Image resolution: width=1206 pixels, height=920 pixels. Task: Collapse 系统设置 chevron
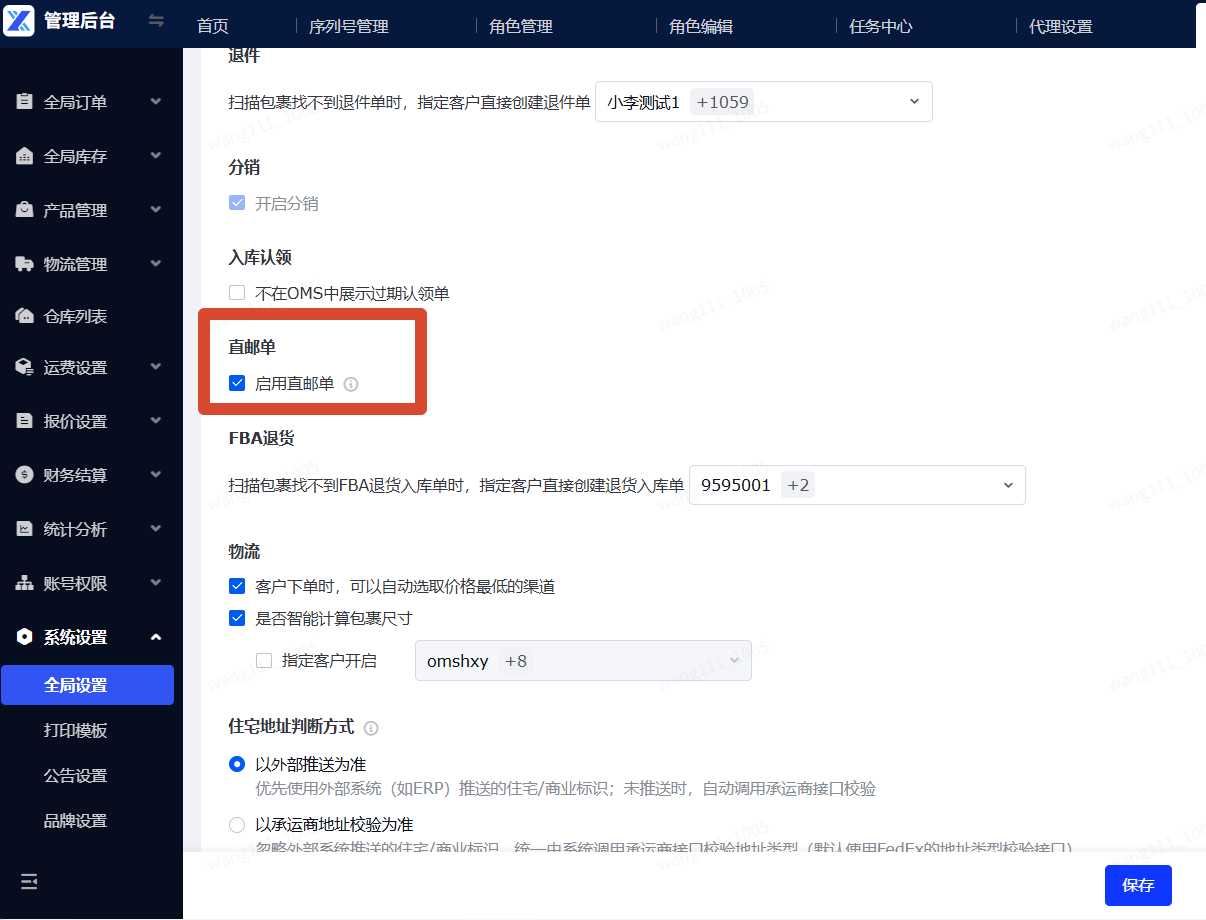pos(155,637)
